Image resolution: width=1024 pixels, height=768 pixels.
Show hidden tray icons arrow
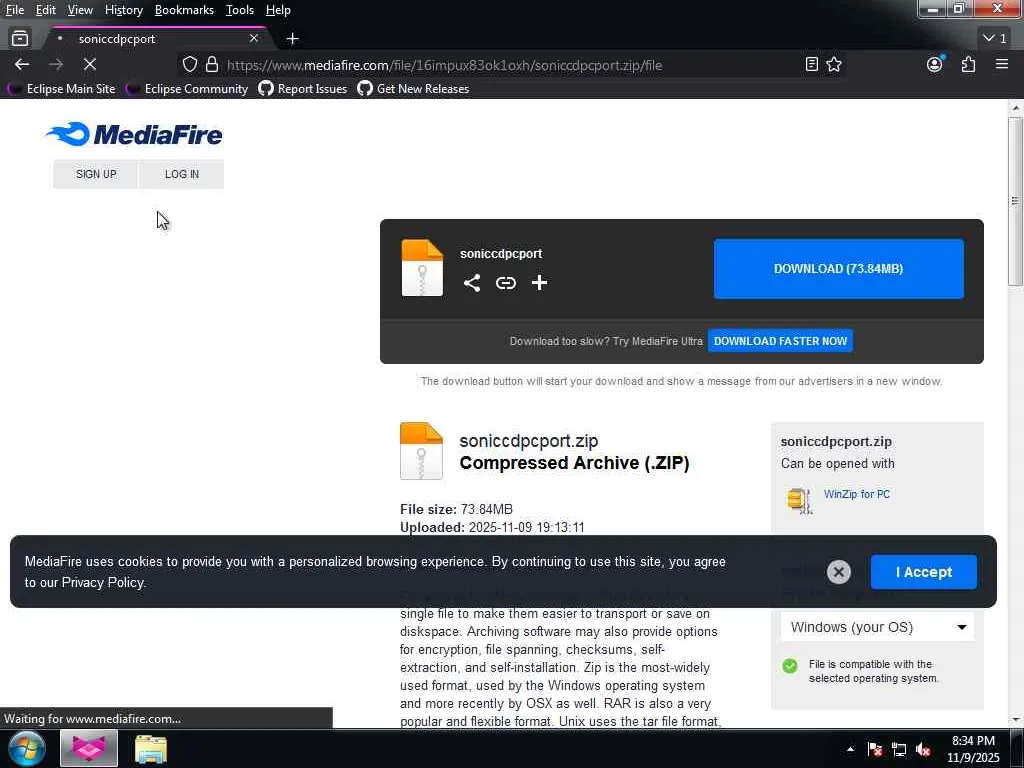point(850,749)
